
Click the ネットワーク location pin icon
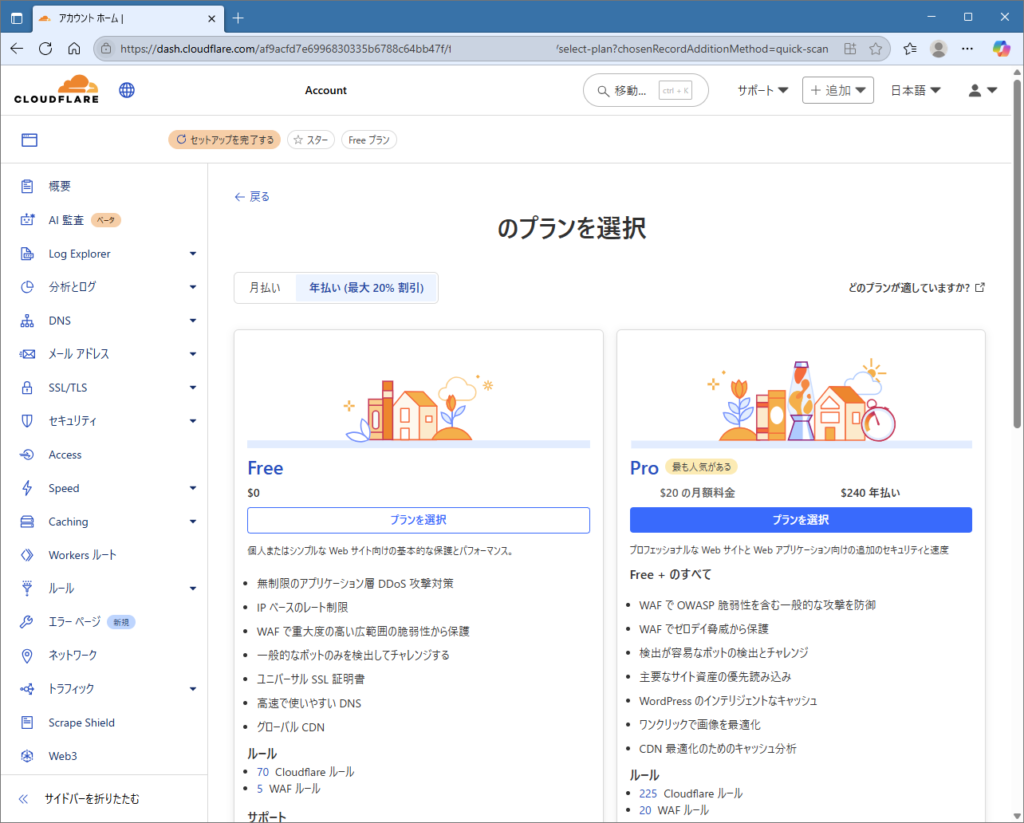coord(27,655)
